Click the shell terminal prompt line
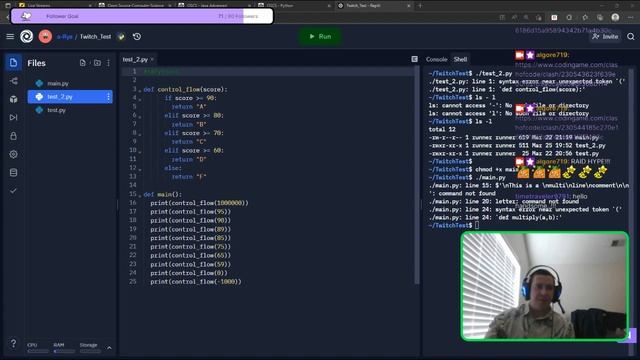The width and height of the screenshot is (640, 360). click(454, 225)
